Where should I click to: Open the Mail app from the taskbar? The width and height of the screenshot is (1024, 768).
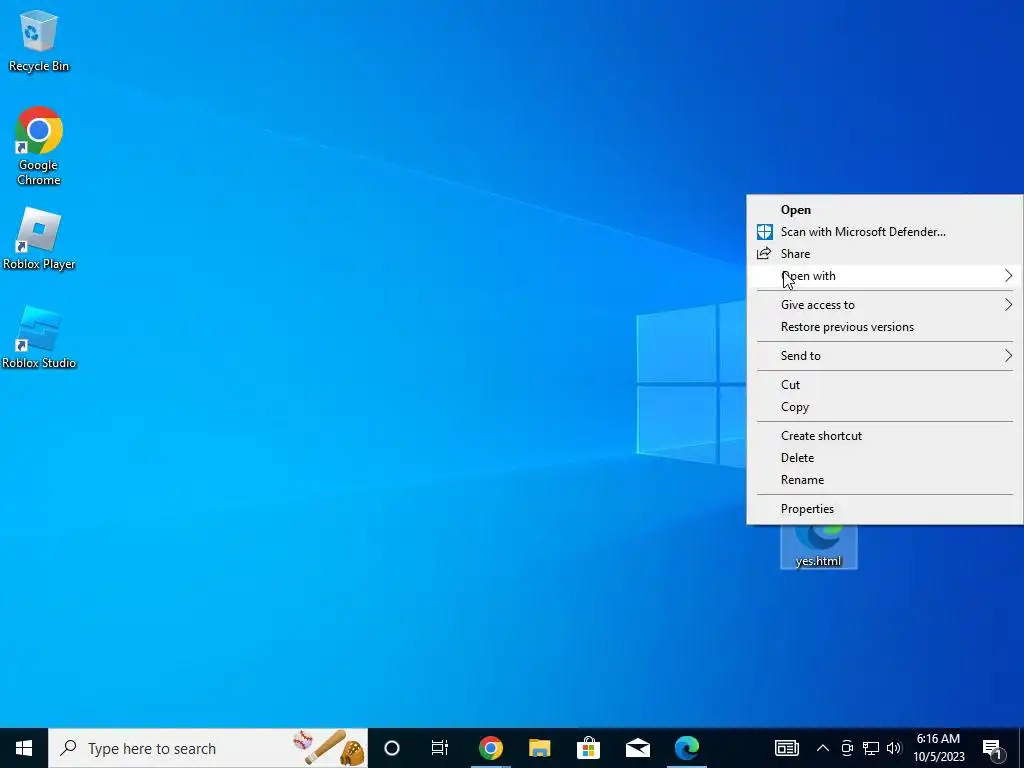point(637,748)
